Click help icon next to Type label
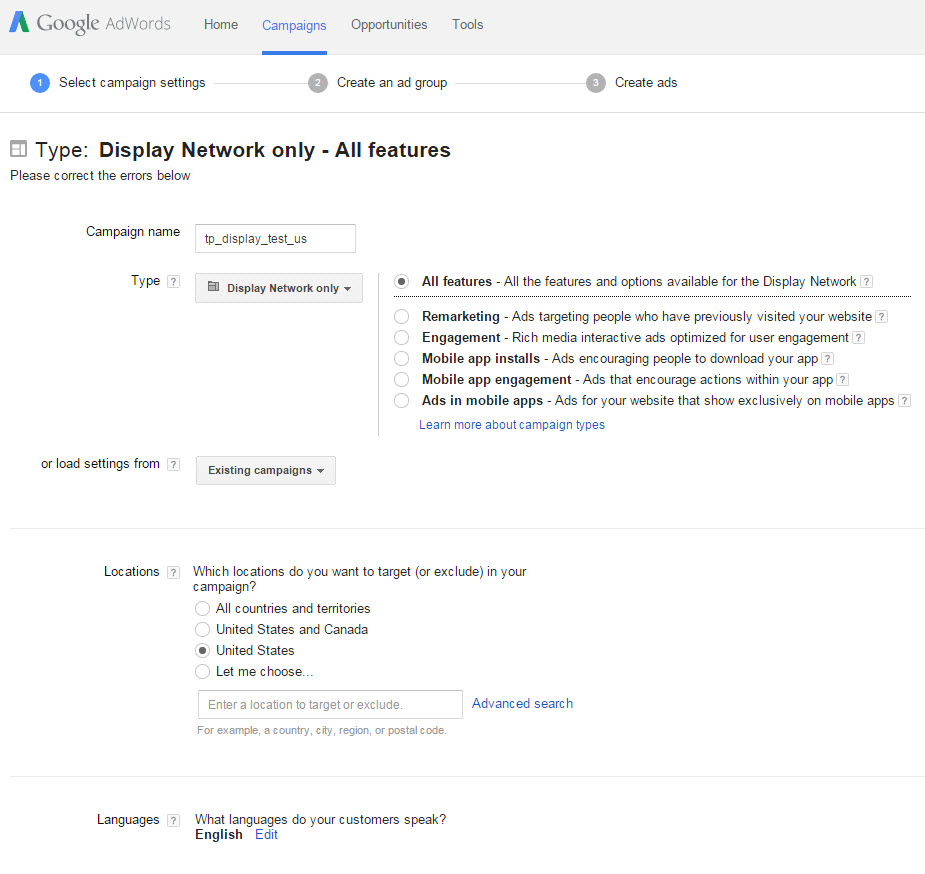925x874 pixels. (174, 282)
